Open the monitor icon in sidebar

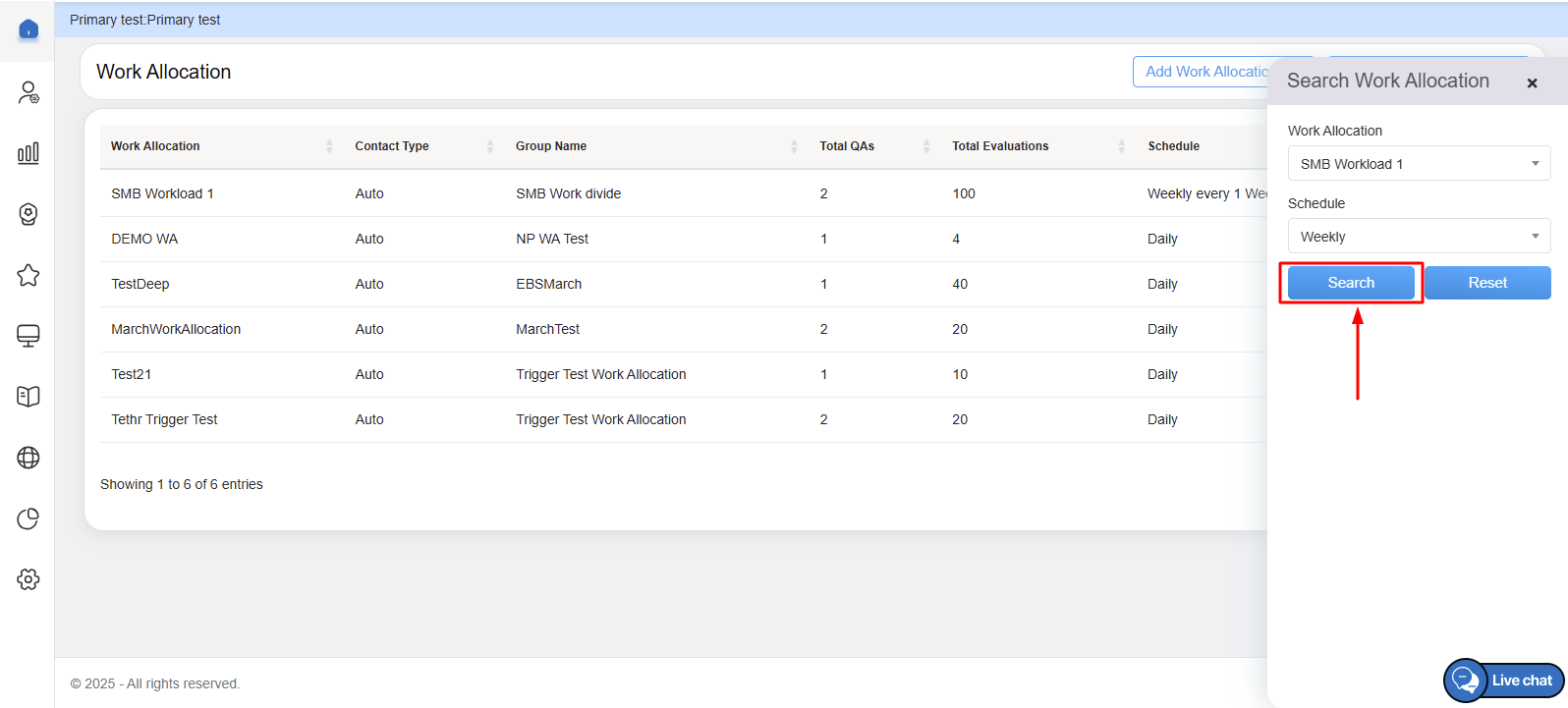click(x=28, y=336)
